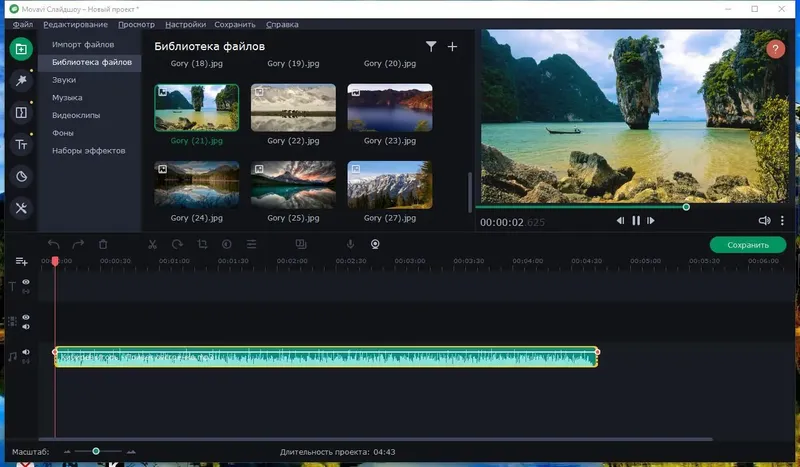Open the Редактирование menu

[76, 24]
